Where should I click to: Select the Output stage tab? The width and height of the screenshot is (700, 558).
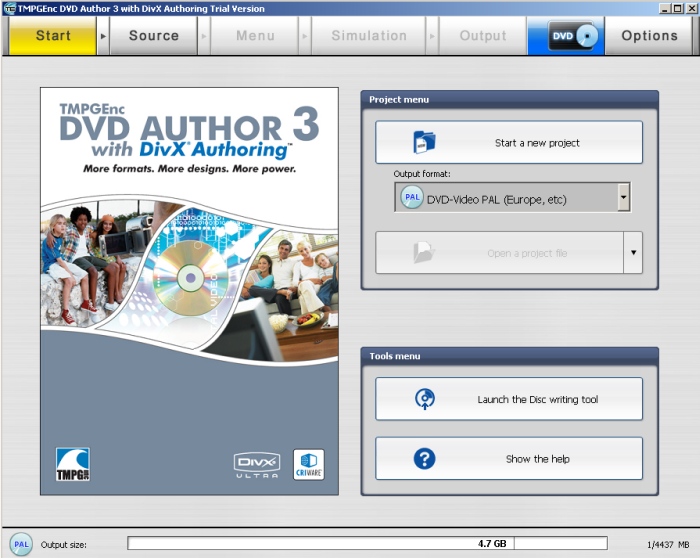[483, 36]
